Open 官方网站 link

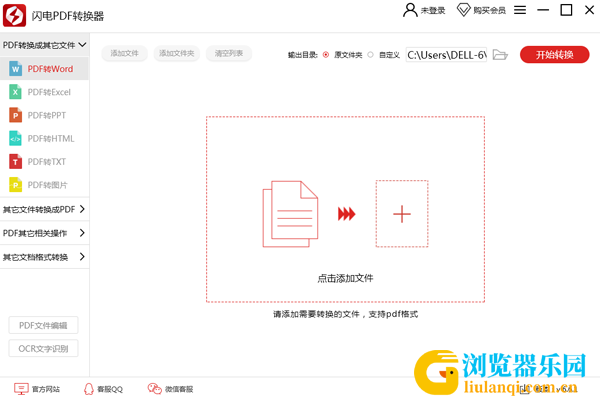[x=46, y=389]
